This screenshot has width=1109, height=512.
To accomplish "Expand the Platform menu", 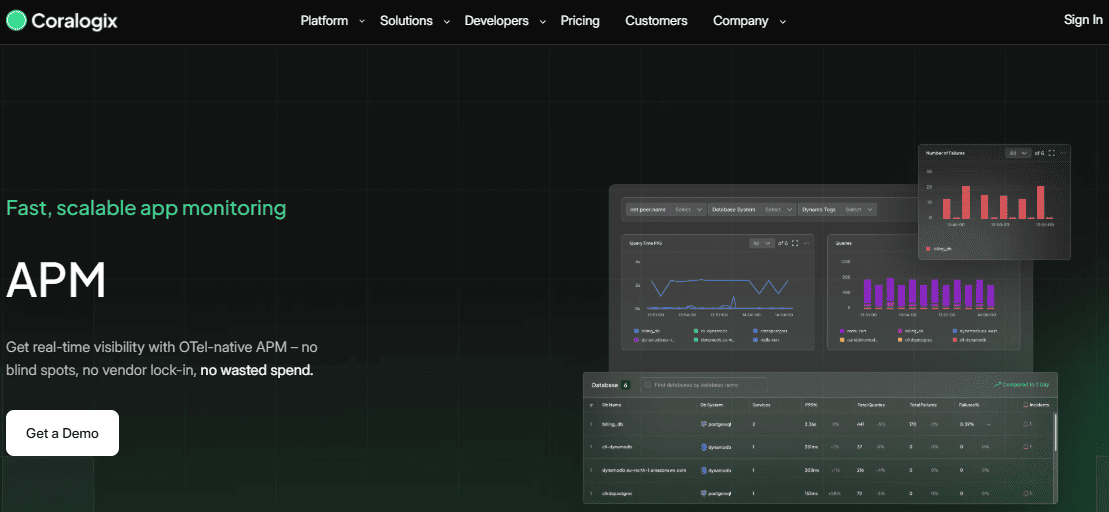I will (332, 21).
